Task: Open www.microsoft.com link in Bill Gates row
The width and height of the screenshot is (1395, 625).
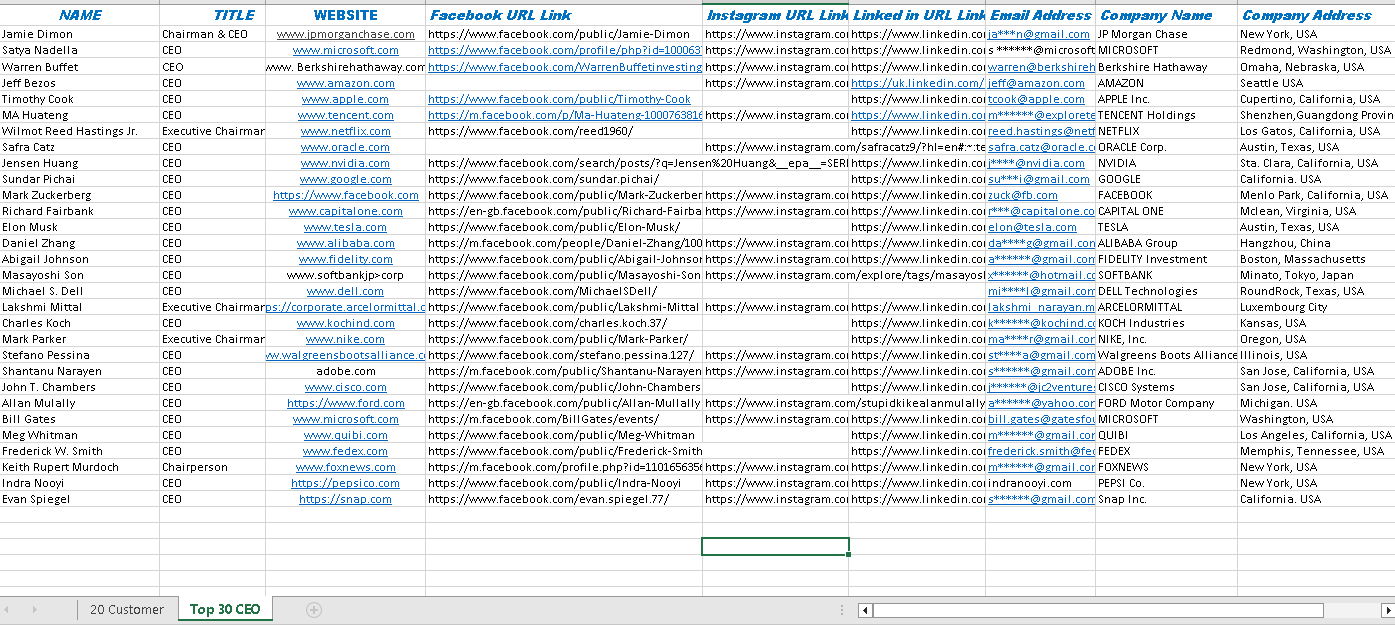Action: tap(346, 419)
